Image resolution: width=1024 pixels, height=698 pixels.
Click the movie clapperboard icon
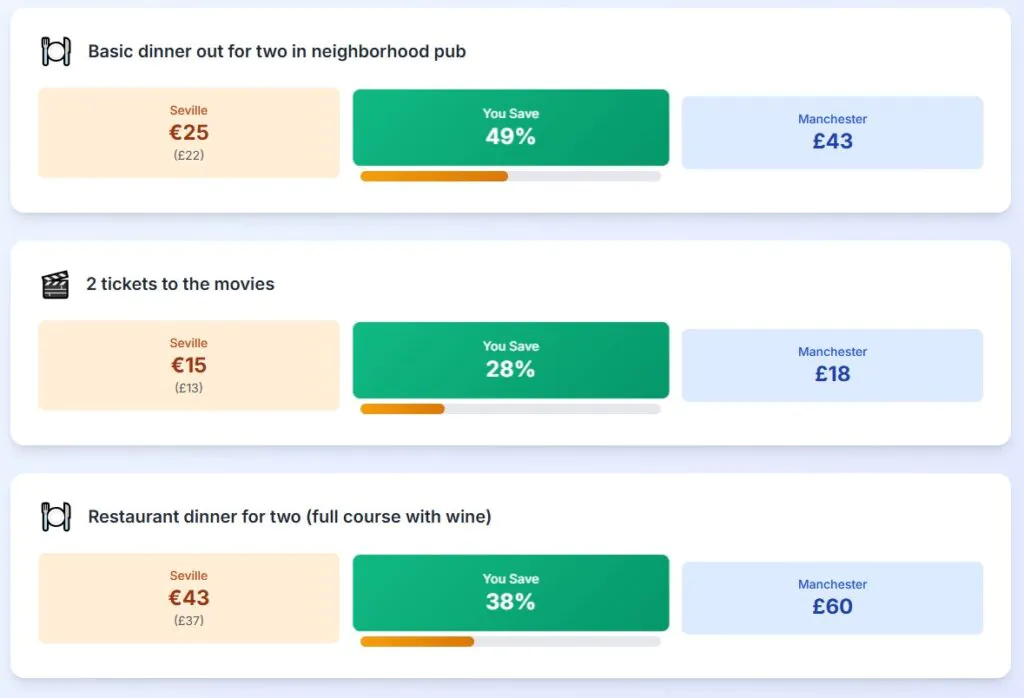(55, 284)
